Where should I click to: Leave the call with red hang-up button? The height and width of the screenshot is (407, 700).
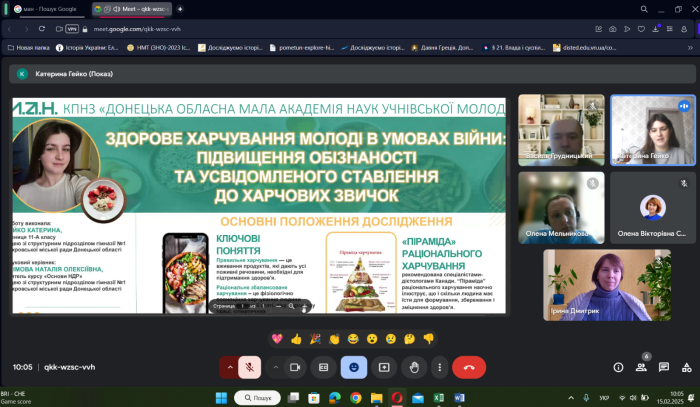tap(469, 367)
